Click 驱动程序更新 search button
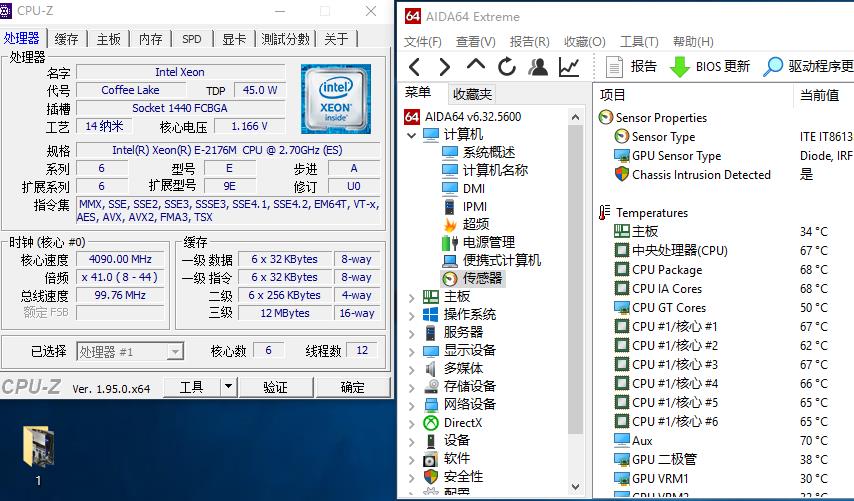 point(808,66)
